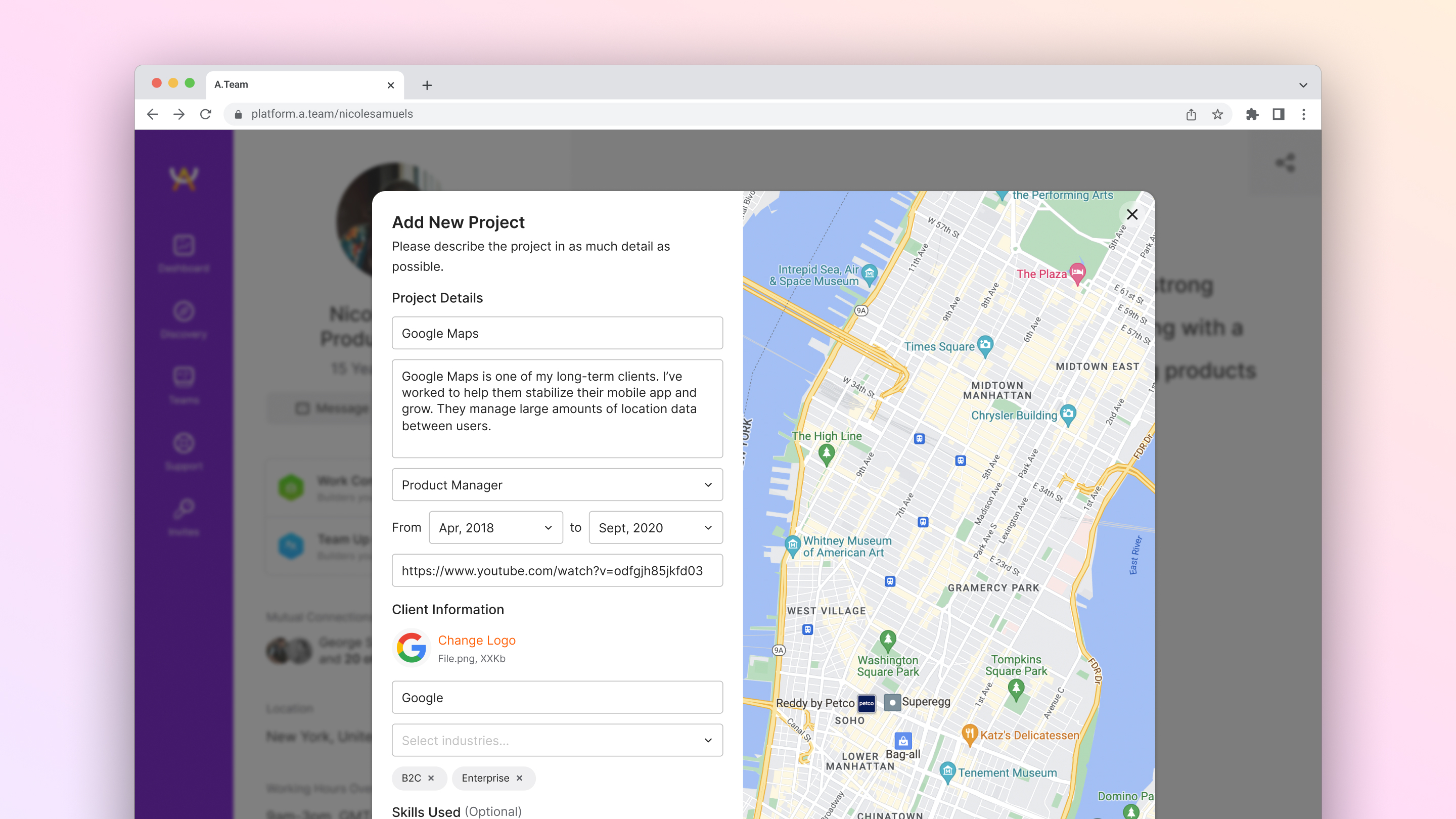Go forward using browser forward arrow
This screenshot has height=819, width=1456.
pyautogui.click(x=178, y=114)
